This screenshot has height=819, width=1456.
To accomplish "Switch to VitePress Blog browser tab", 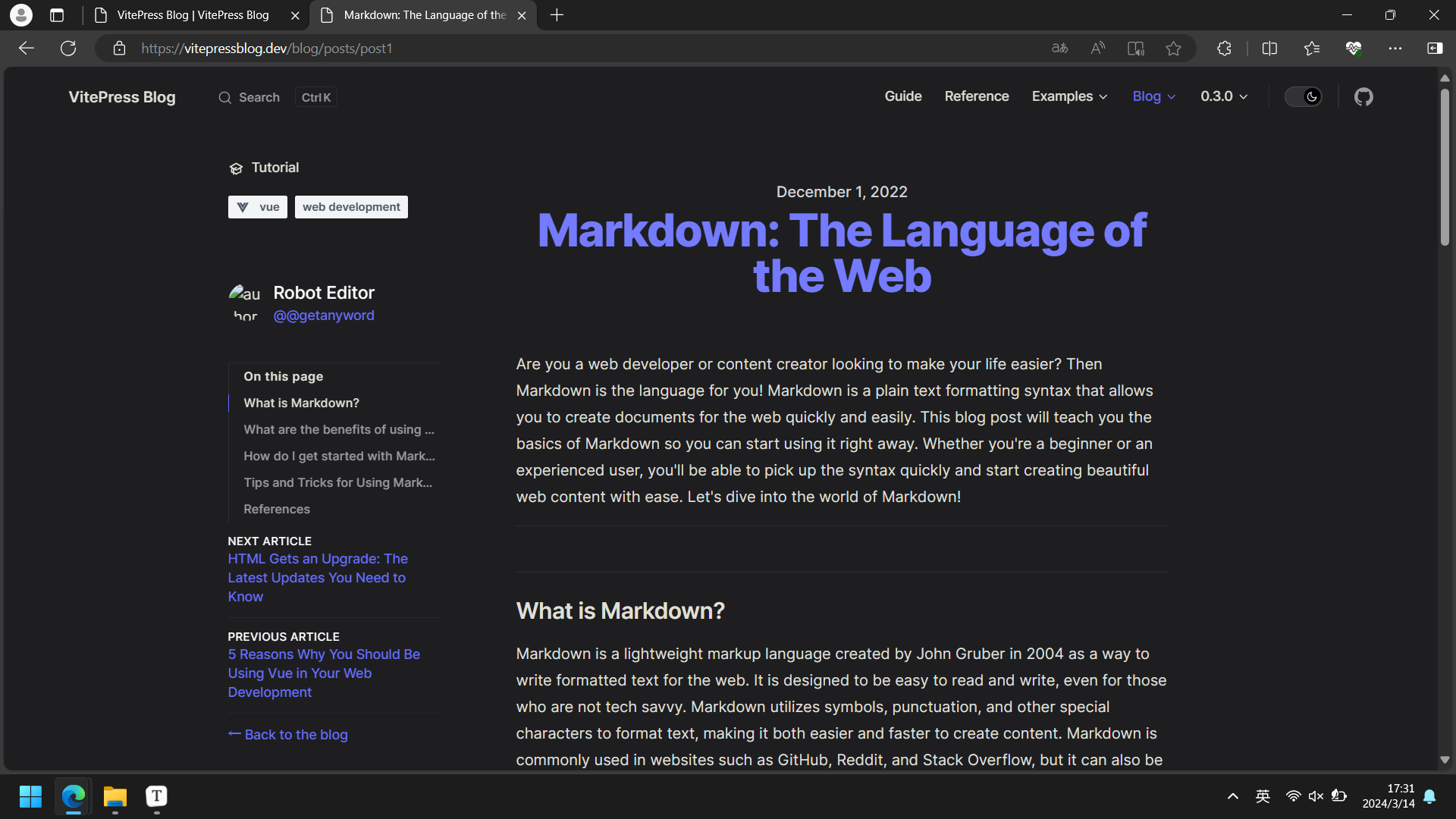I will 193,15.
